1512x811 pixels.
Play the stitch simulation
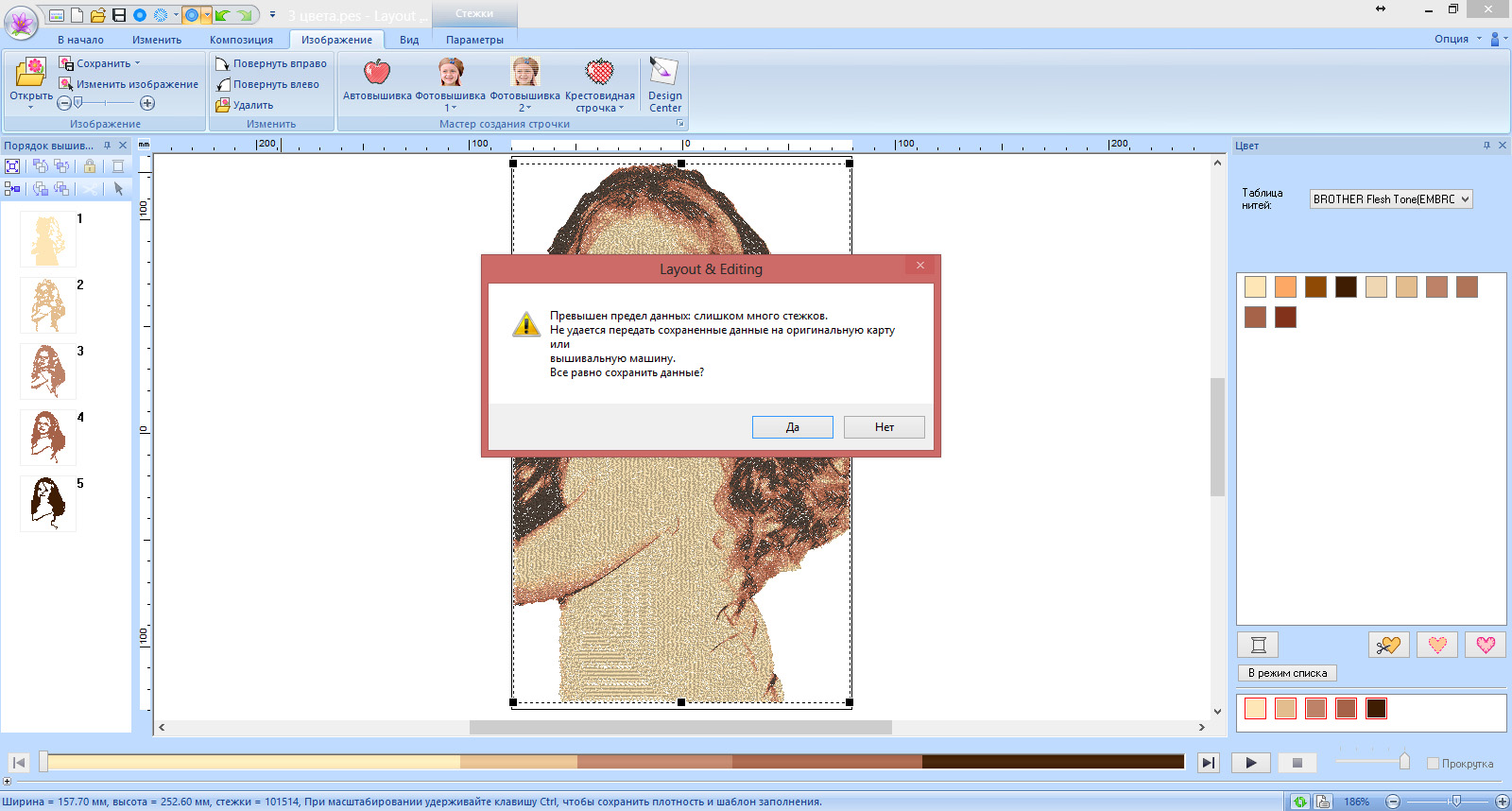click(x=1251, y=763)
